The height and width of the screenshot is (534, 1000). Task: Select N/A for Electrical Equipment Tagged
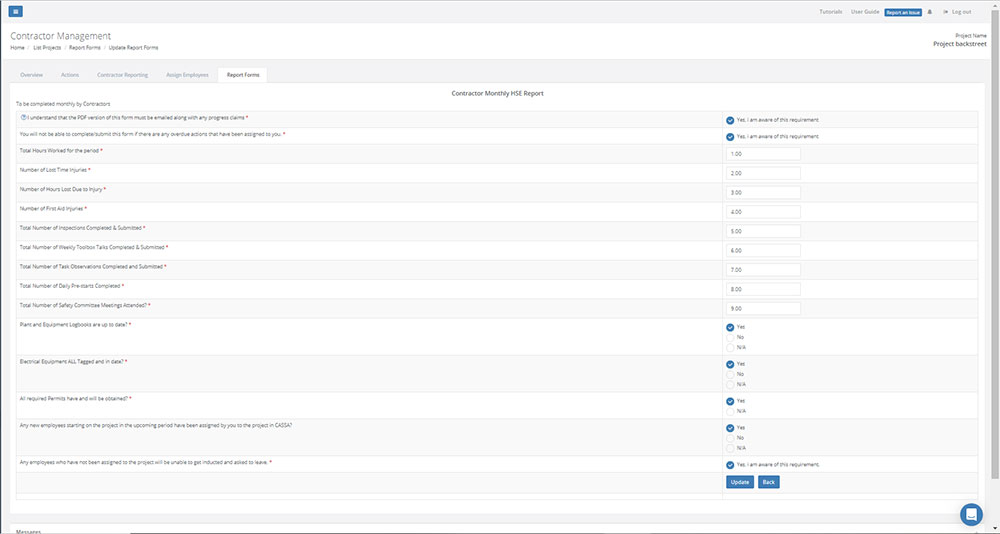pos(730,385)
